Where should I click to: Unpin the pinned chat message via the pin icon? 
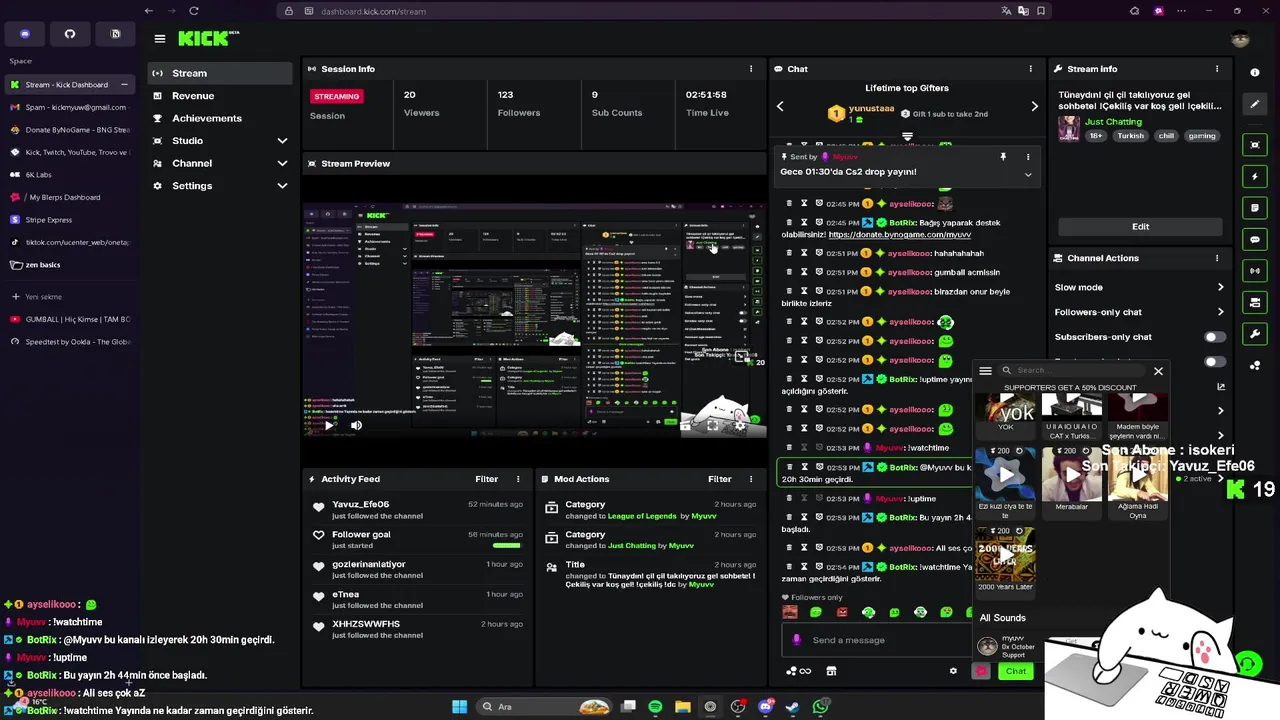[x=1003, y=157]
